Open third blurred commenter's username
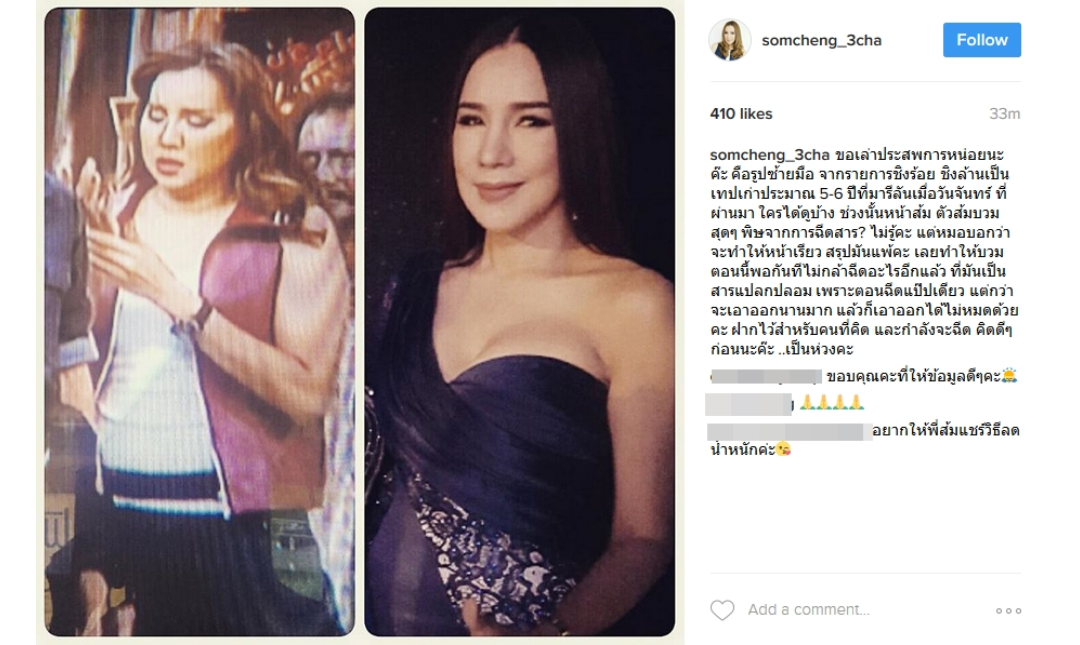The height and width of the screenshot is (645, 1080). [789, 432]
